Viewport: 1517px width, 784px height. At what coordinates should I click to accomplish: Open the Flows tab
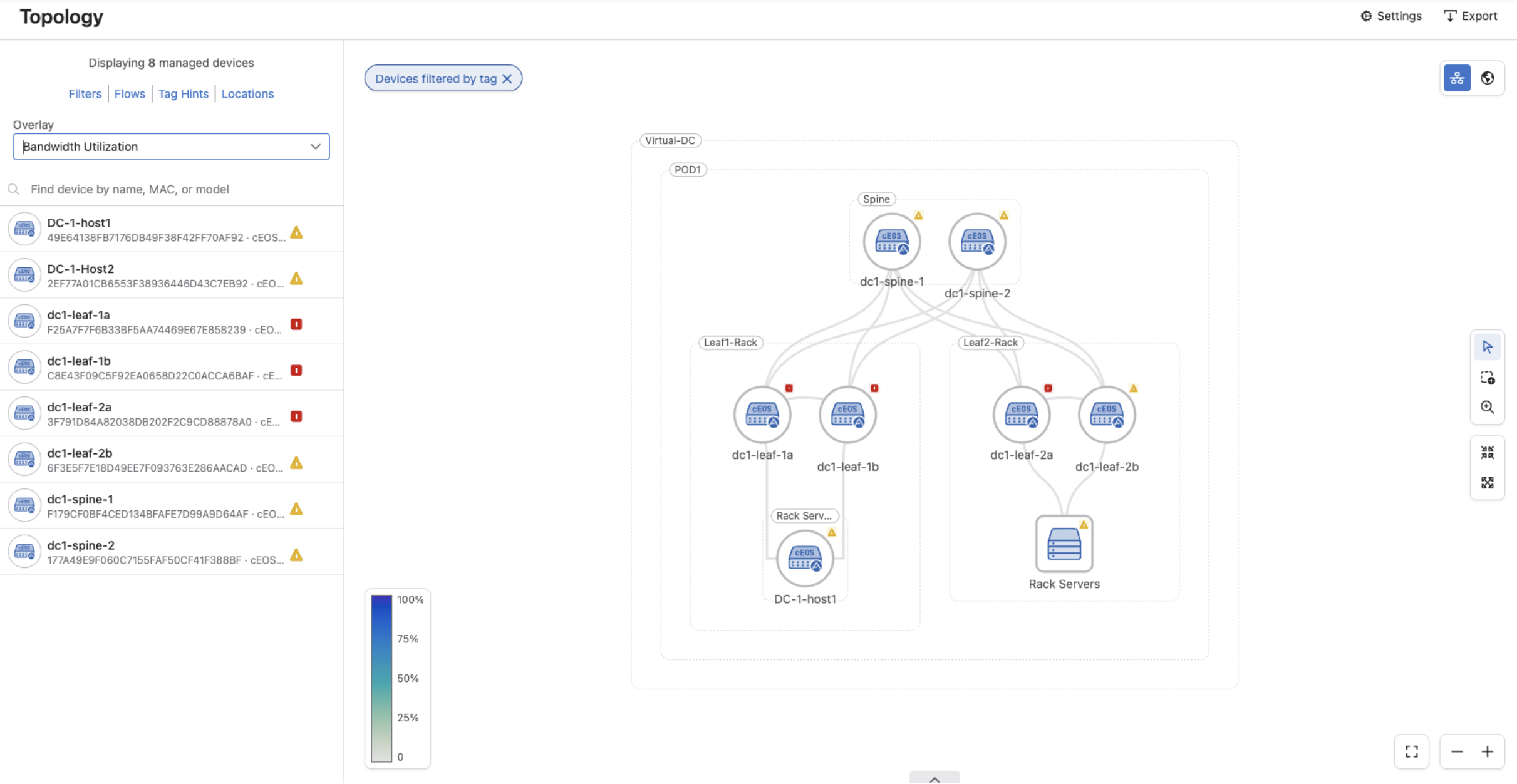[x=130, y=94]
